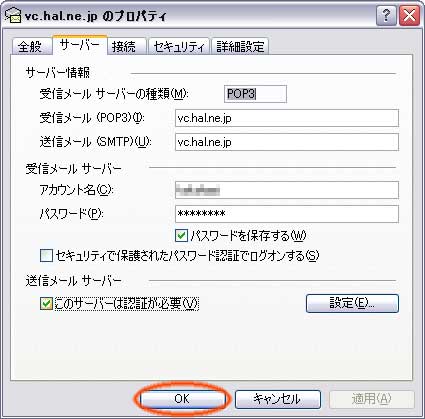
Task: Open the 接続 tab
Action: click(x=125, y=46)
